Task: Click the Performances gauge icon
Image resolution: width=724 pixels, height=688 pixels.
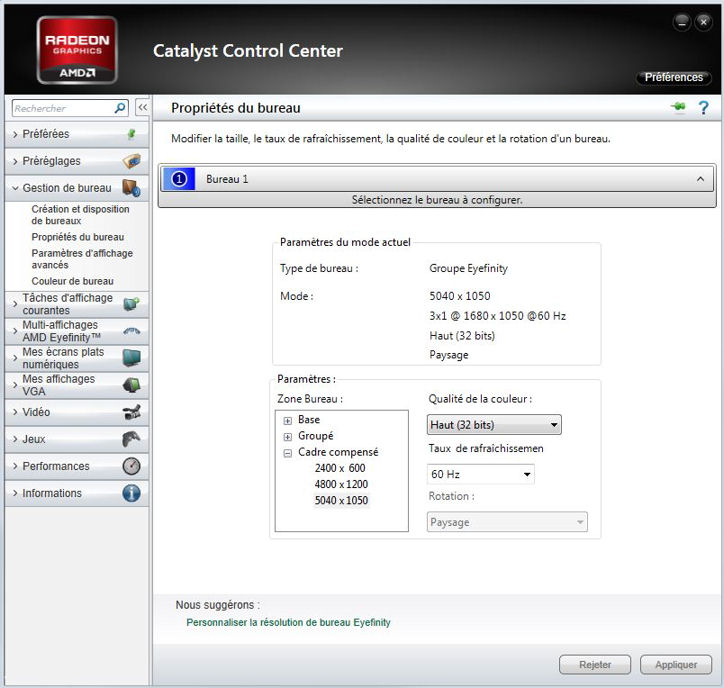Action: [x=132, y=466]
